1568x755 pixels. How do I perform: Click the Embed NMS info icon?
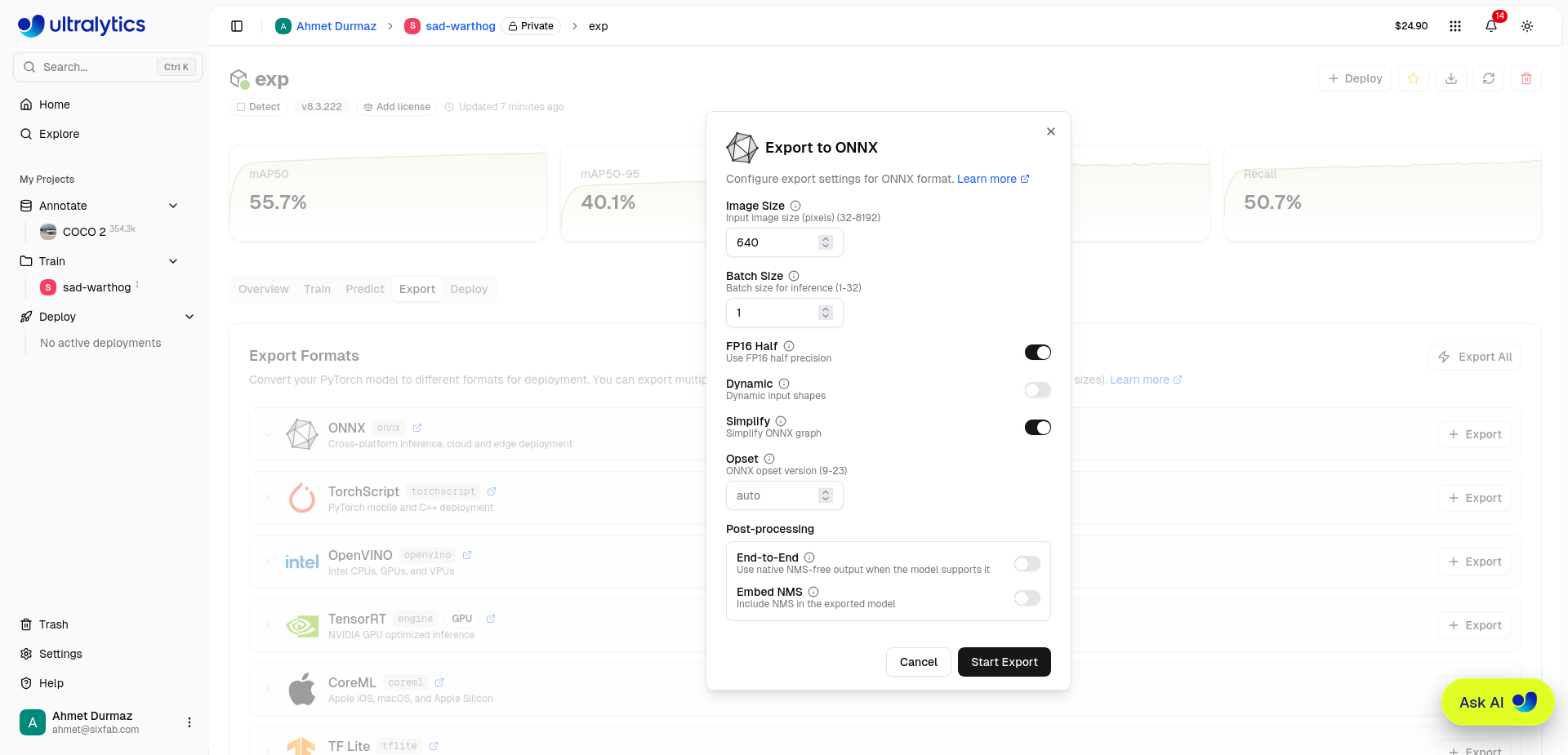(x=813, y=592)
